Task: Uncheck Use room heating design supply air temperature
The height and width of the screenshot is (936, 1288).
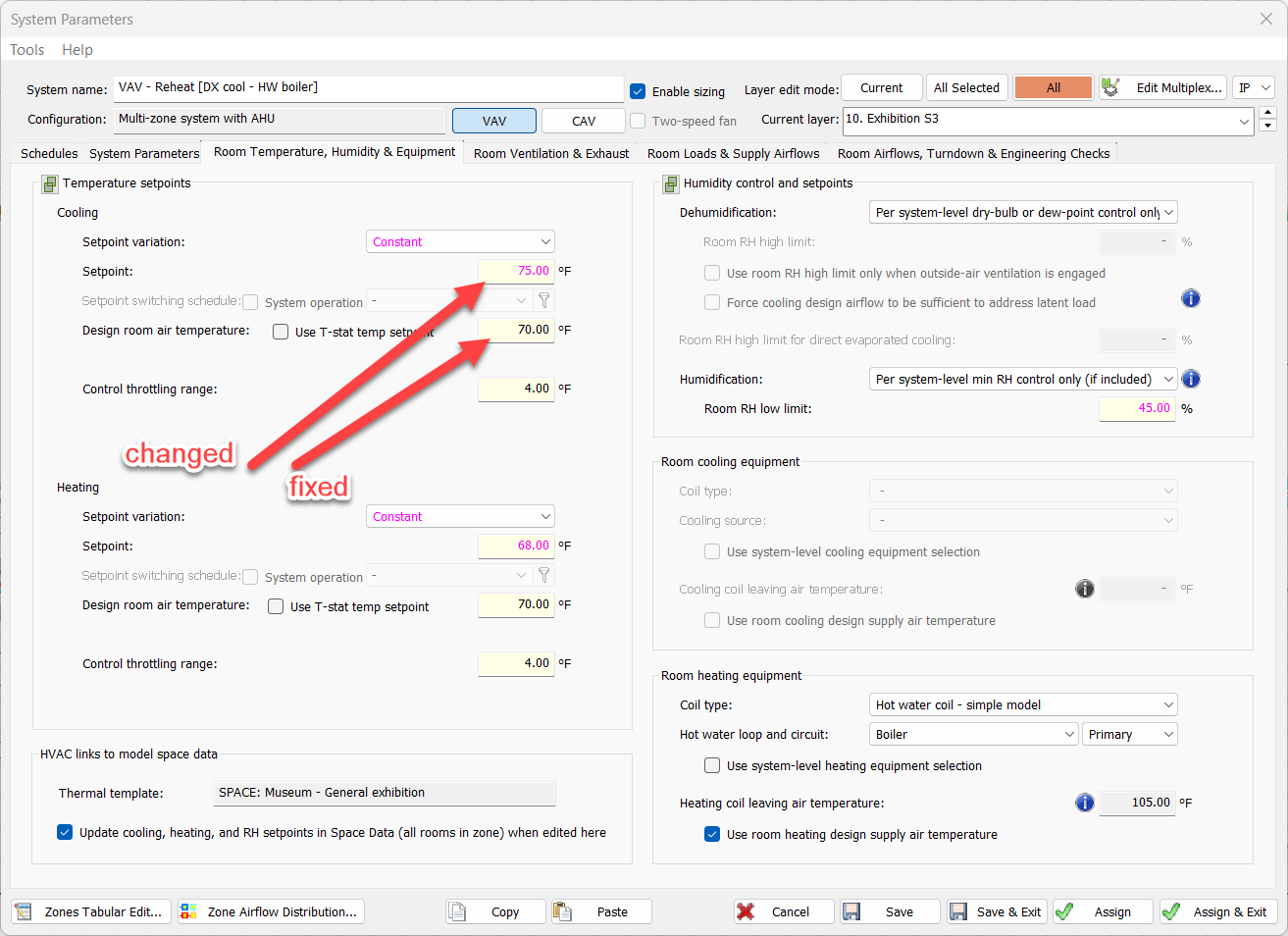Action: (x=712, y=834)
